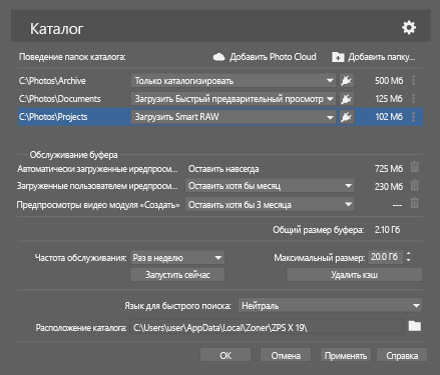Click trash icon next to 725 Мб
Viewport: 440px width, 375px height.
(x=414, y=167)
